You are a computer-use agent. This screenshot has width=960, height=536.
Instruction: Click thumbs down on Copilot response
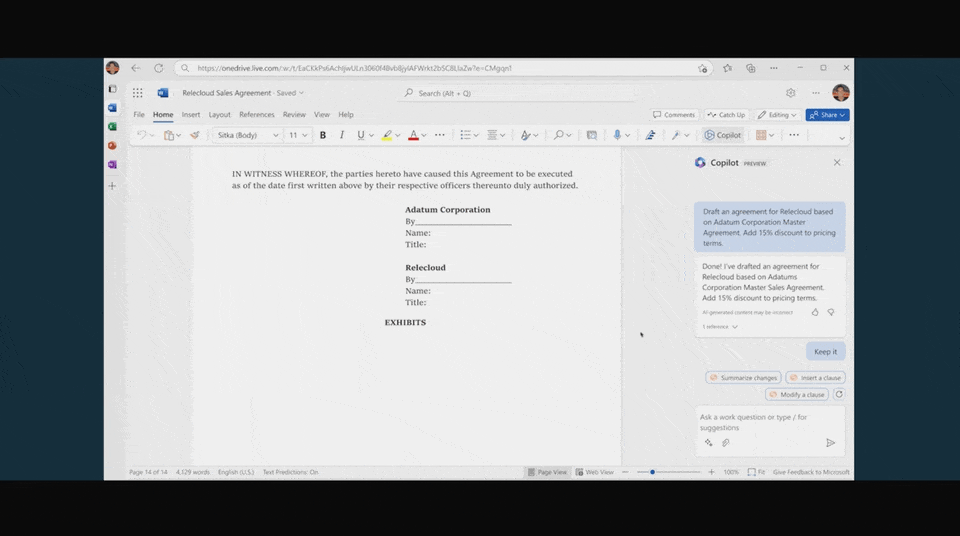(831, 312)
